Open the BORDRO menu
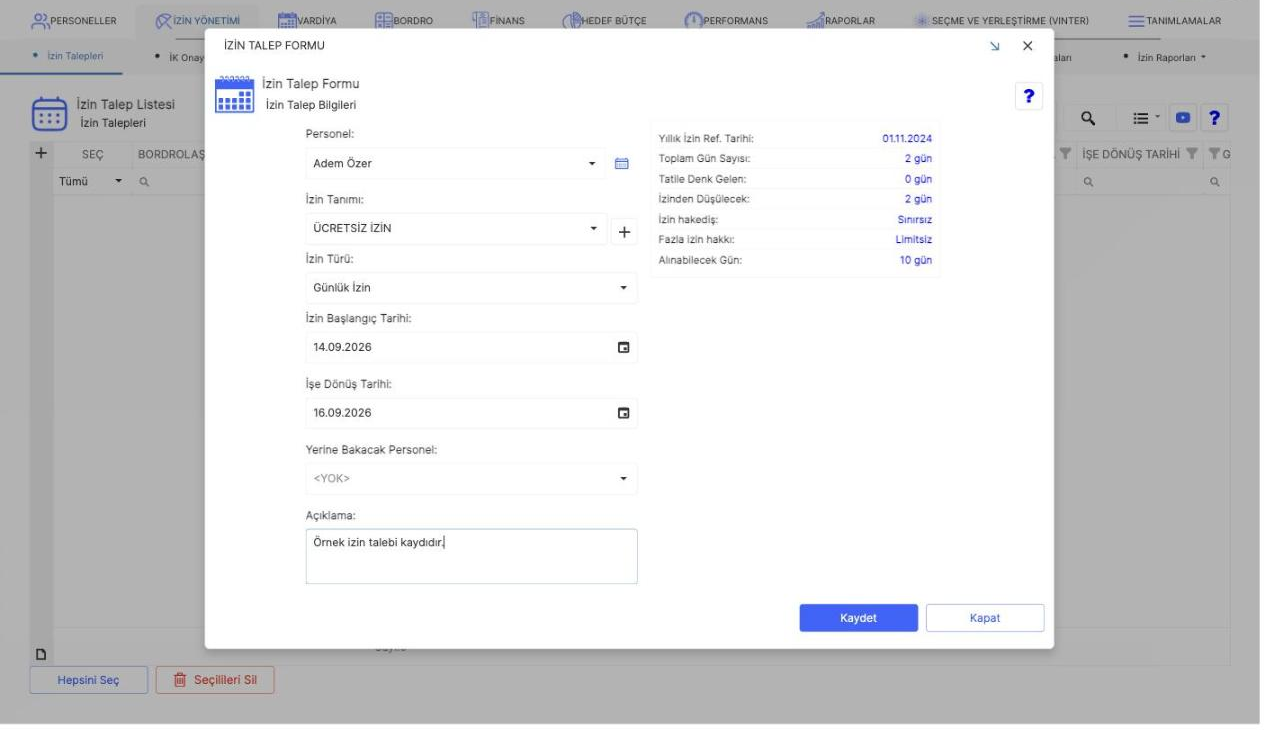Viewport: 1270px width, 735px height. (403, 20)
